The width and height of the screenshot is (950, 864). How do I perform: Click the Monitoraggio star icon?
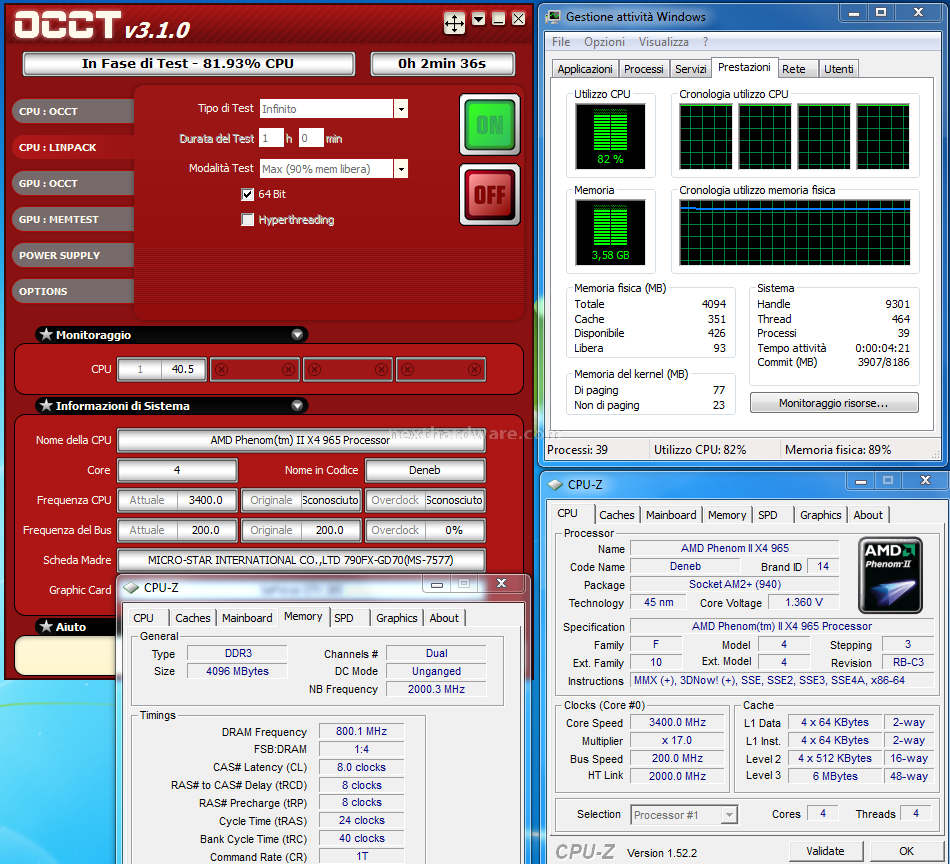(46, 334)
